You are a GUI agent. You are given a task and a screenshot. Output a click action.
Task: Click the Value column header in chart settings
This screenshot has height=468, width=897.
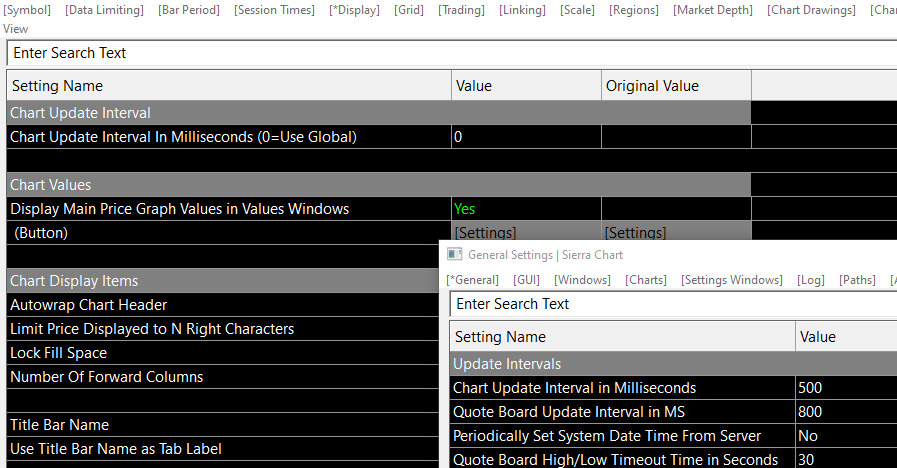[526, 86]
